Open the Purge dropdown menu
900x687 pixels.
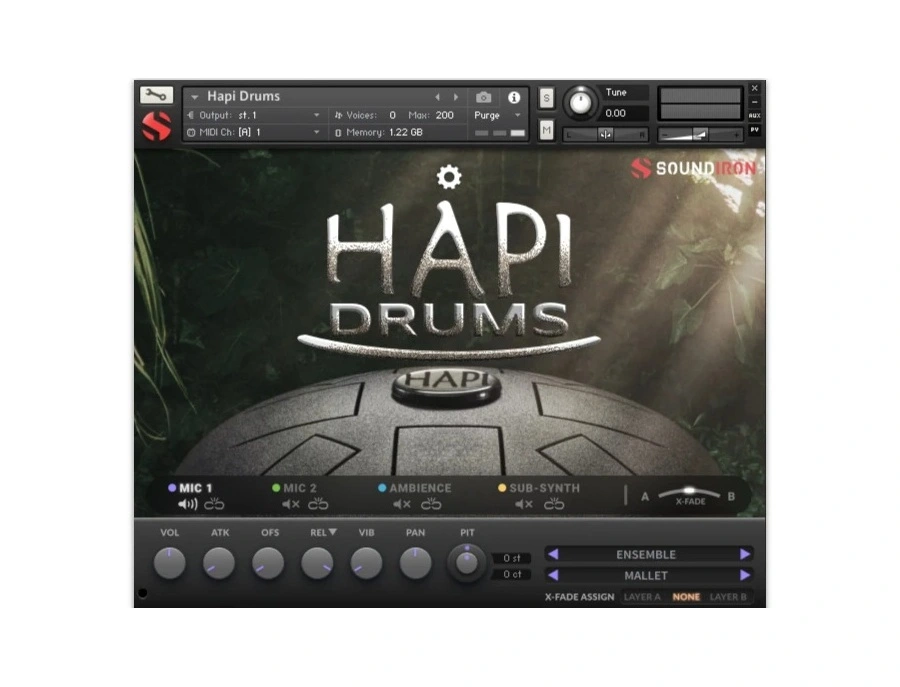point(497,115)
